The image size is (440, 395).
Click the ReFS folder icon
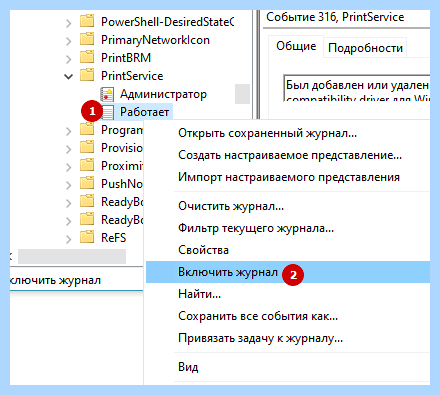87,237
